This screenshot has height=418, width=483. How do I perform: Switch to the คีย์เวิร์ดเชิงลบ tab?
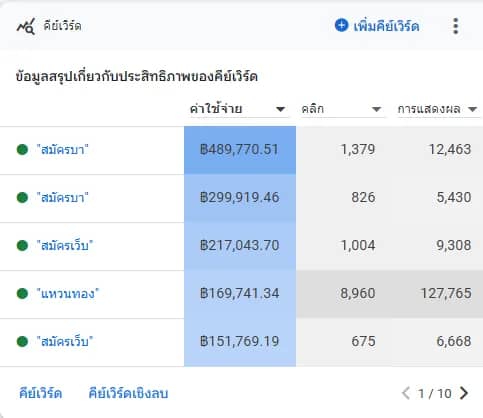[128, 393]
